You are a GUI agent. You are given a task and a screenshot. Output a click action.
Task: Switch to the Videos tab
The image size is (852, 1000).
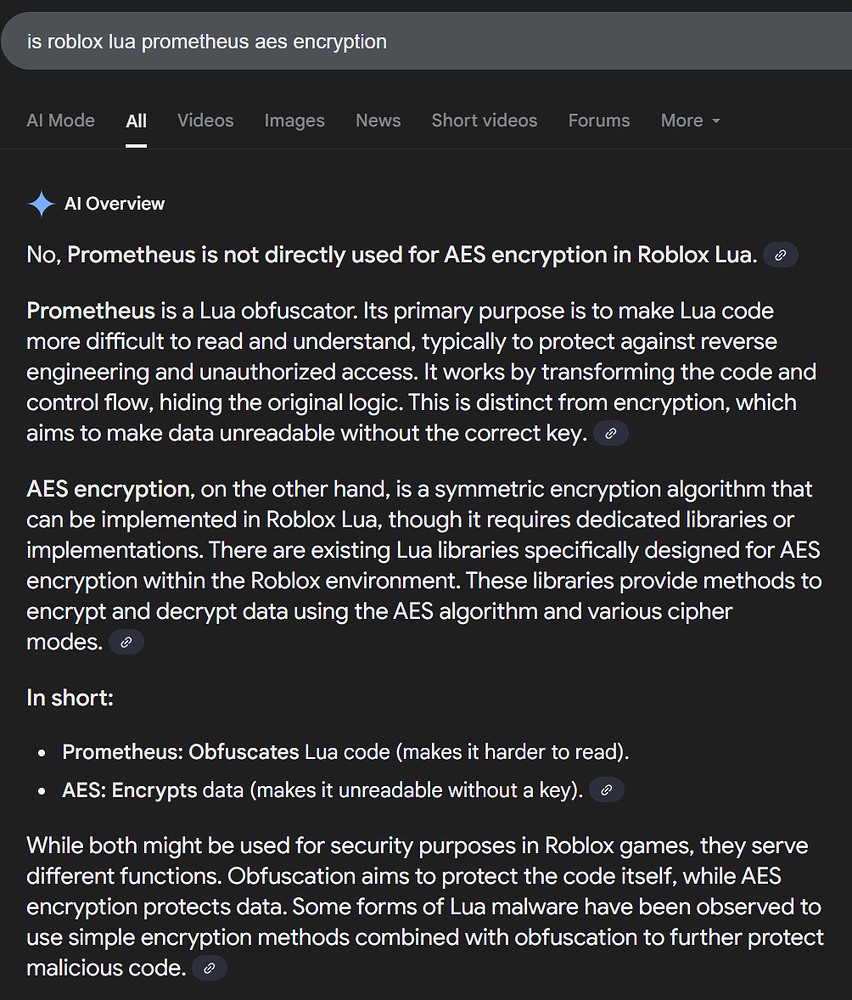205,120
